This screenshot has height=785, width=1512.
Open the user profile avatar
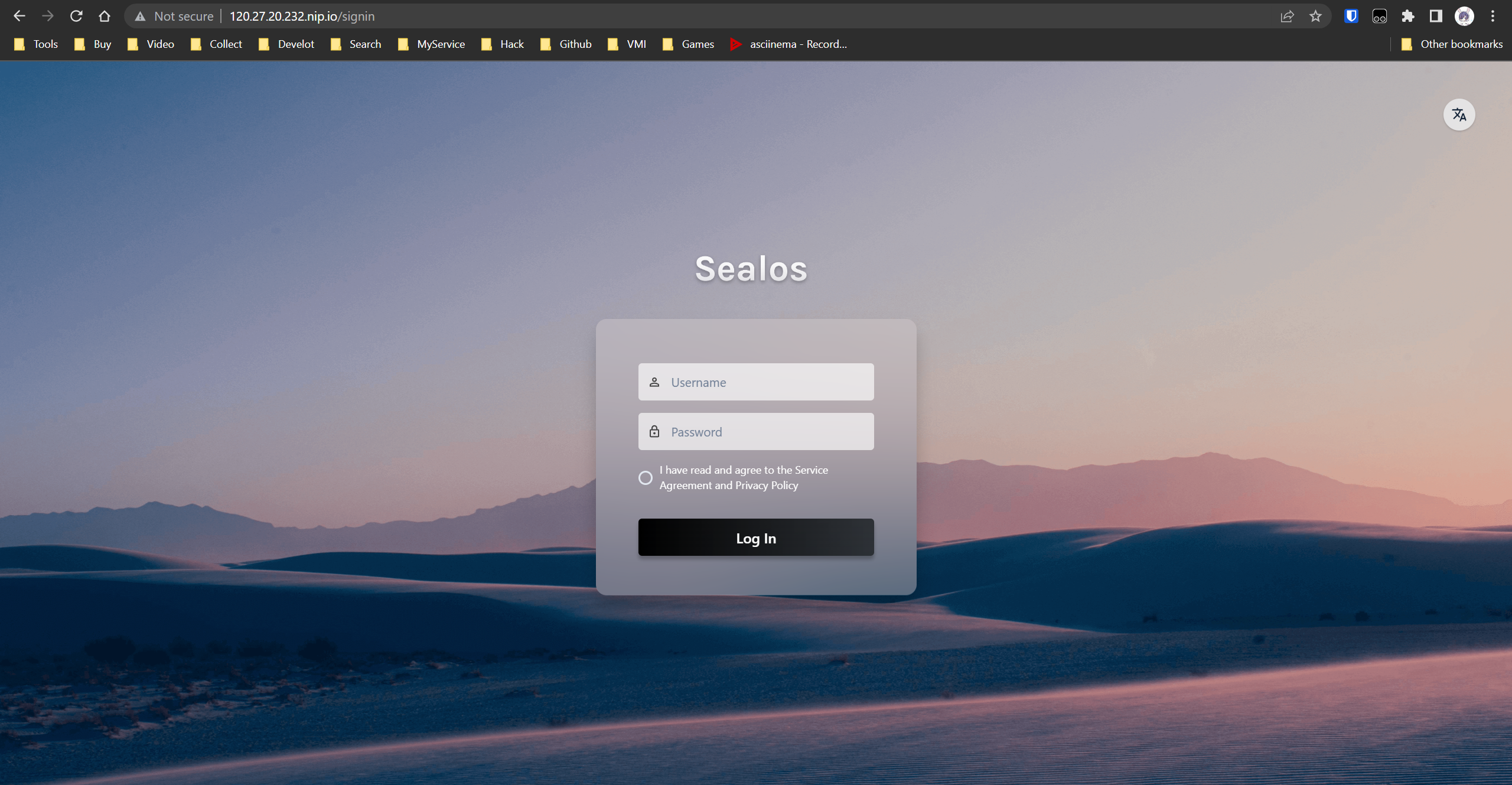[1464, 16]
